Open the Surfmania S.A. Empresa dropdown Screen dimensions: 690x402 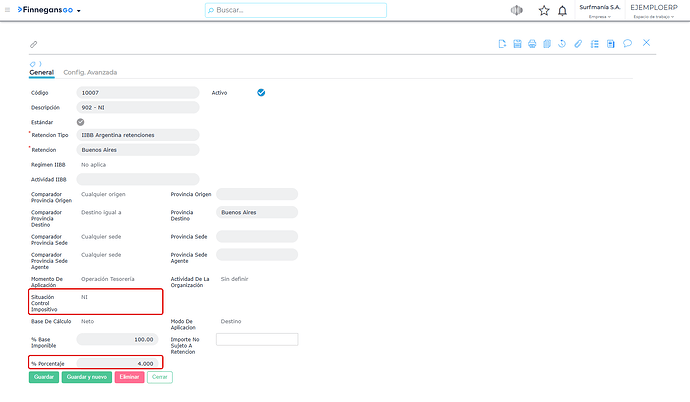(600, 11)
